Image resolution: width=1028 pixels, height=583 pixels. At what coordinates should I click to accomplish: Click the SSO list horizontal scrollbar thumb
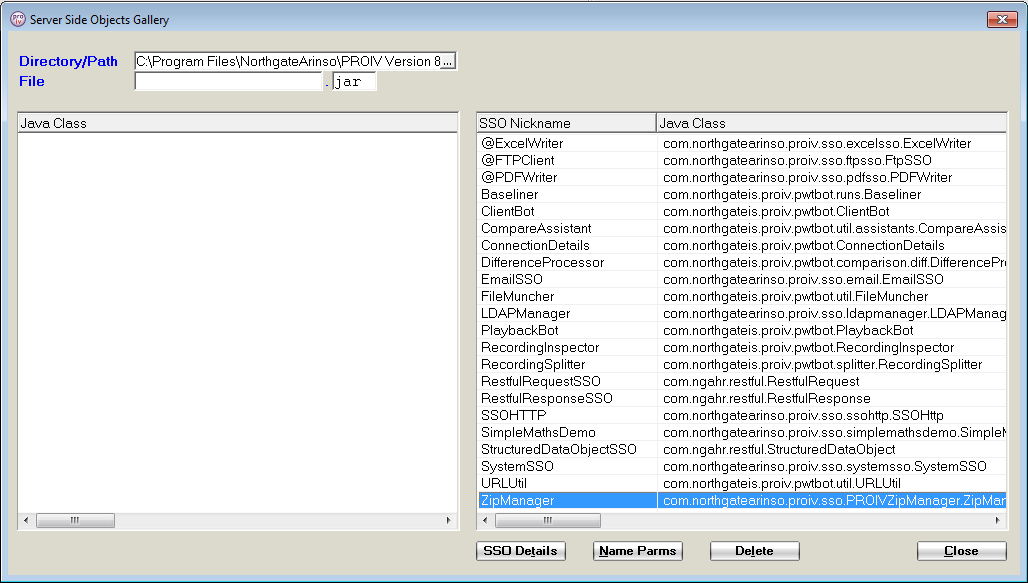(548, 521)
